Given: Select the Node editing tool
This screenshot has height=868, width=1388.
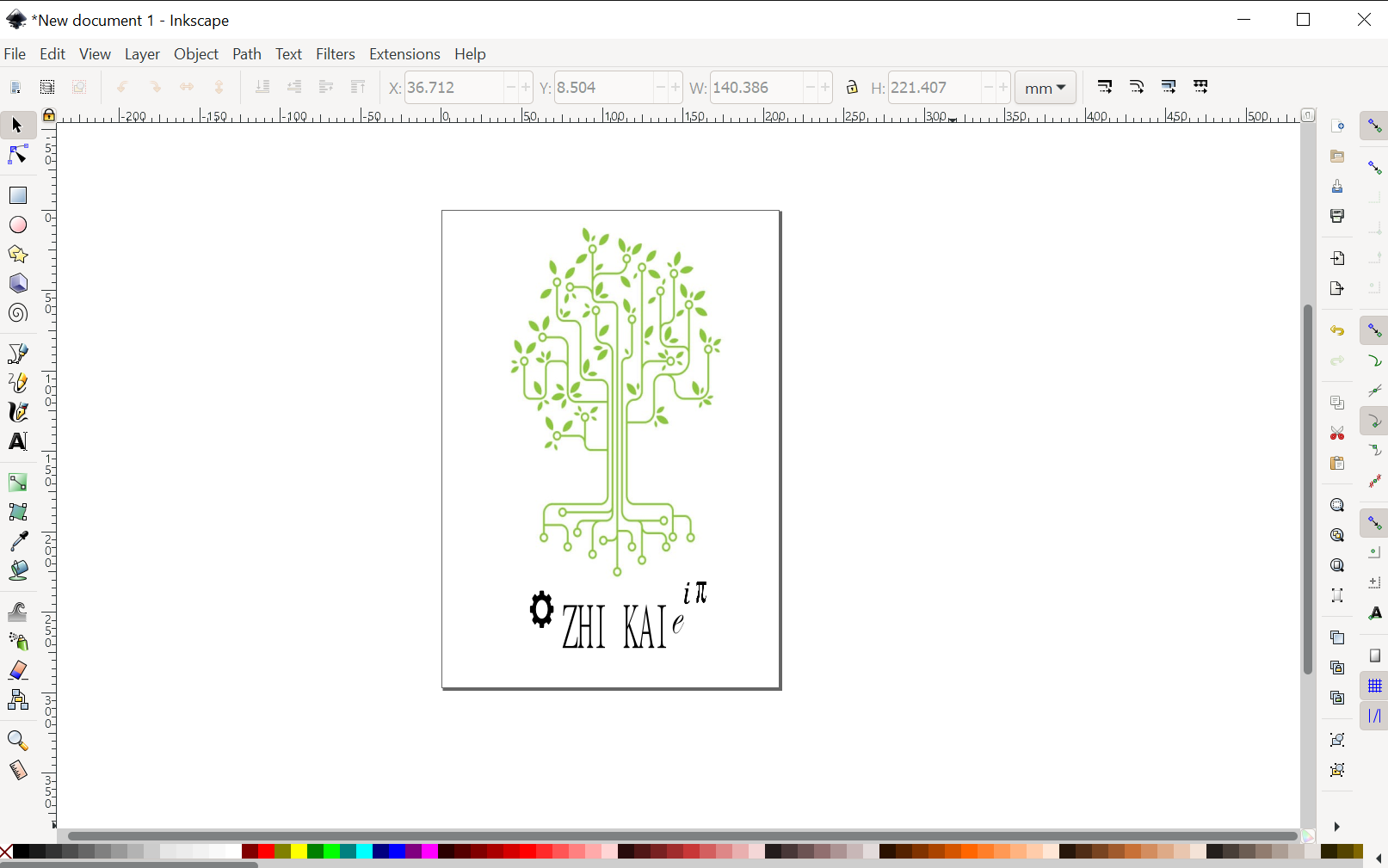Looking at the screenshot, I should pos(17,155).
